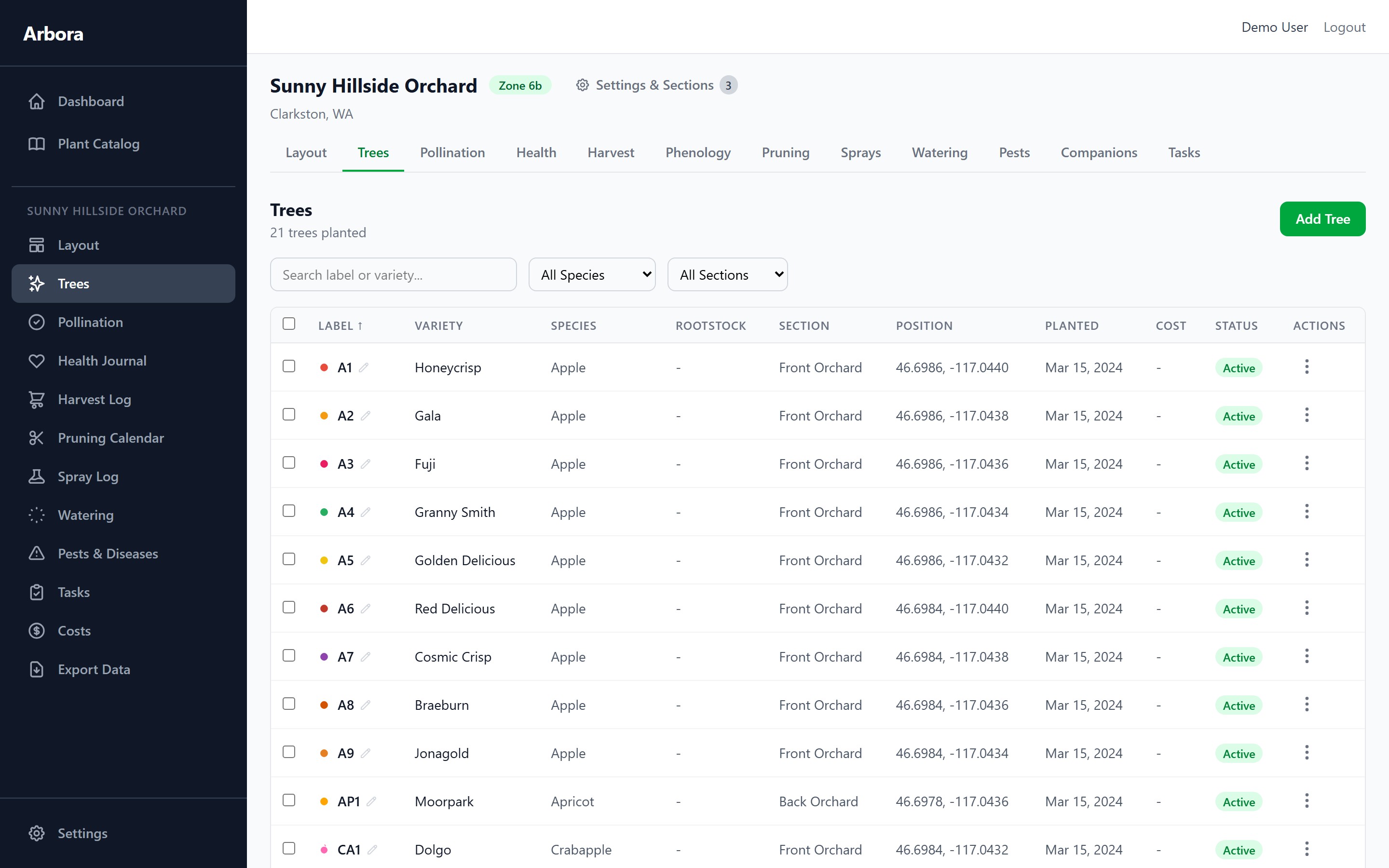
Task: Click the Add Tree button
Action: point(1322,219)
